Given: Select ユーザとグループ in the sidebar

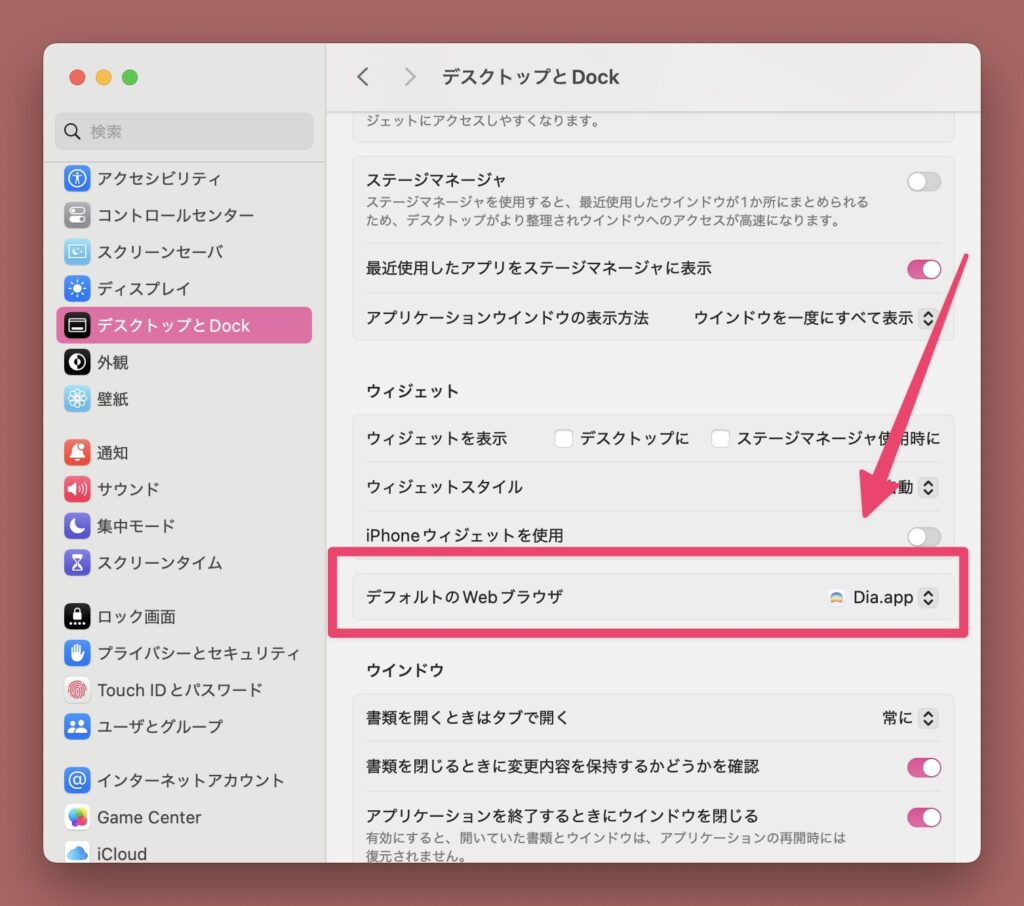Looking at the screenshot, I should pyautogui.click(x=159, y=726).
